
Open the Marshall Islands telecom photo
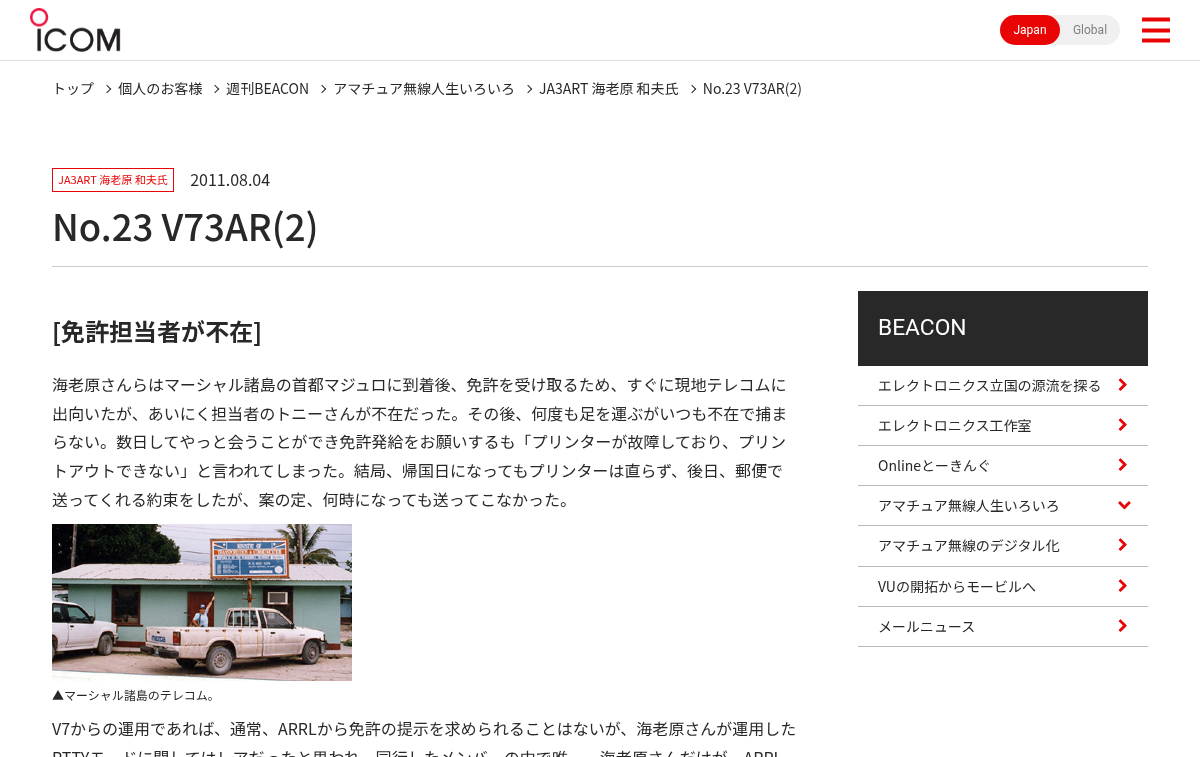click(202, 602)
